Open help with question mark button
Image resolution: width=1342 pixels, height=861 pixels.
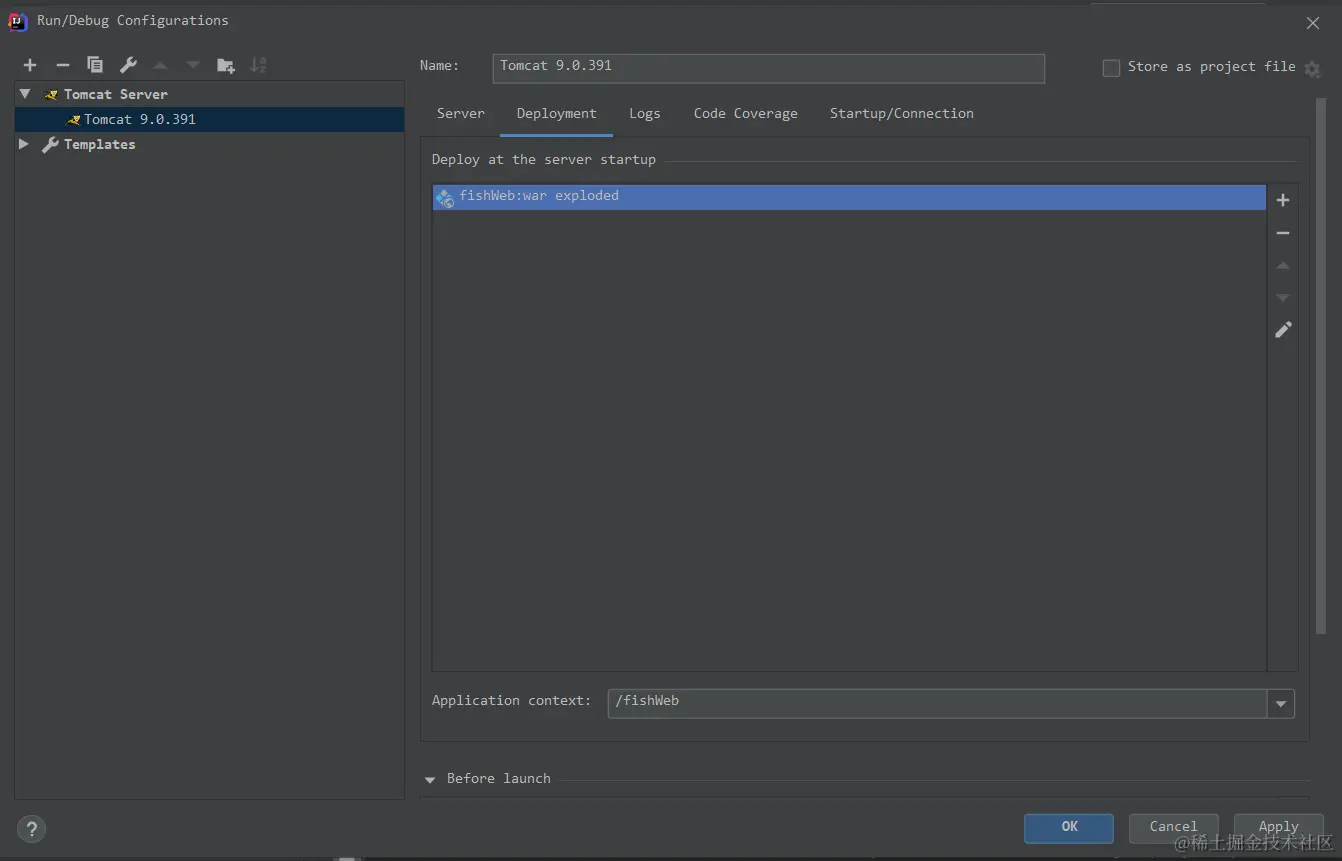click(31, 829)
